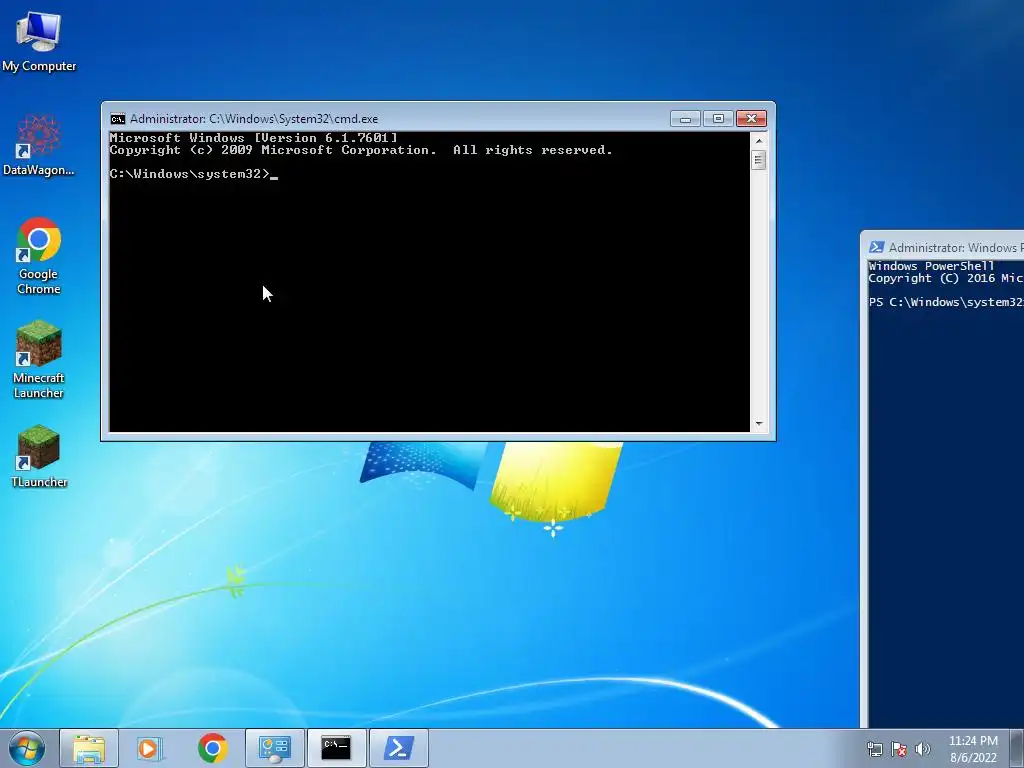Close the cmd.exe window
Image resolution: width=1024 pixels, height=768 pixels.
(751, 119)
